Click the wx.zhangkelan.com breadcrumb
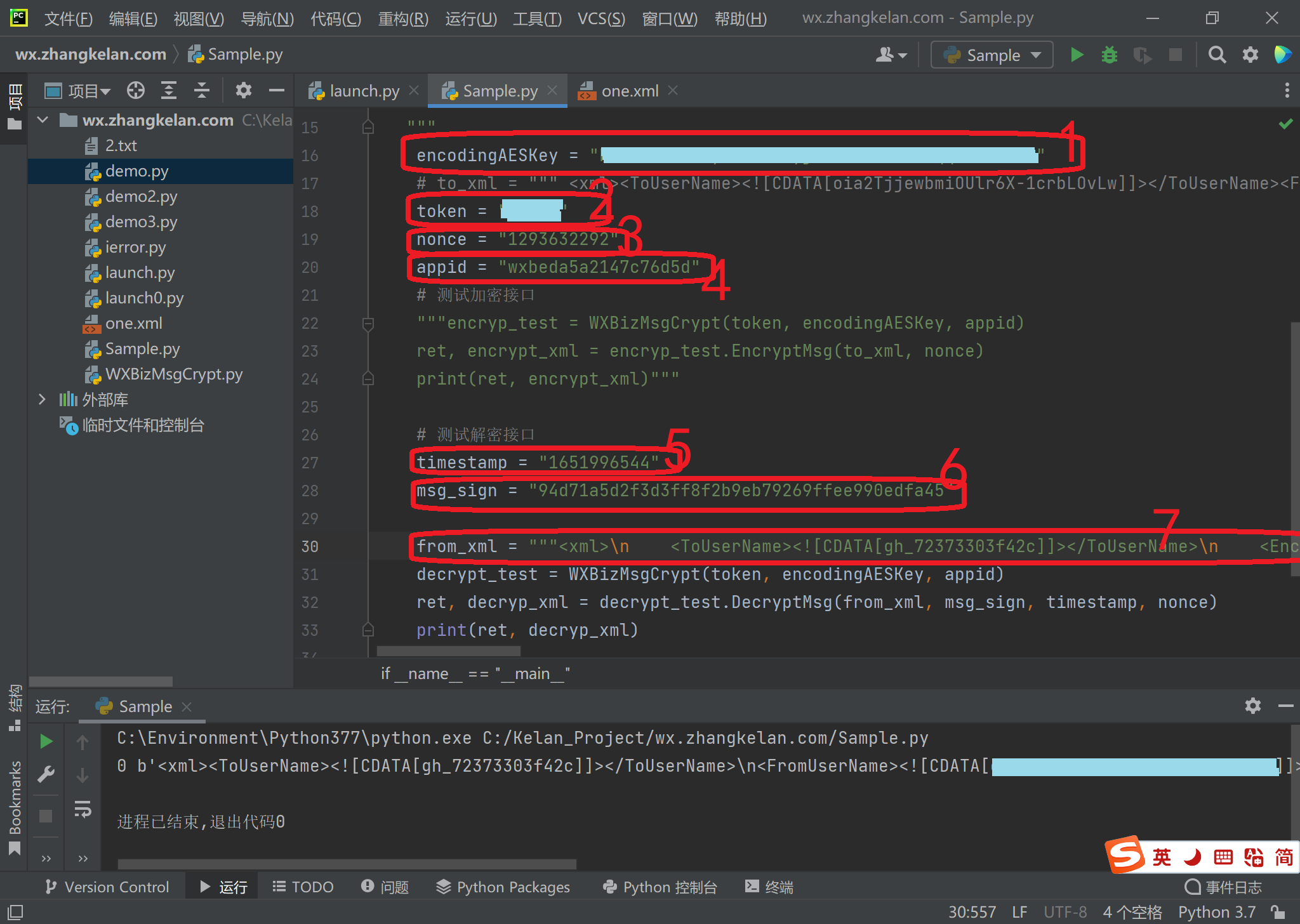 [x=91, y=55]
